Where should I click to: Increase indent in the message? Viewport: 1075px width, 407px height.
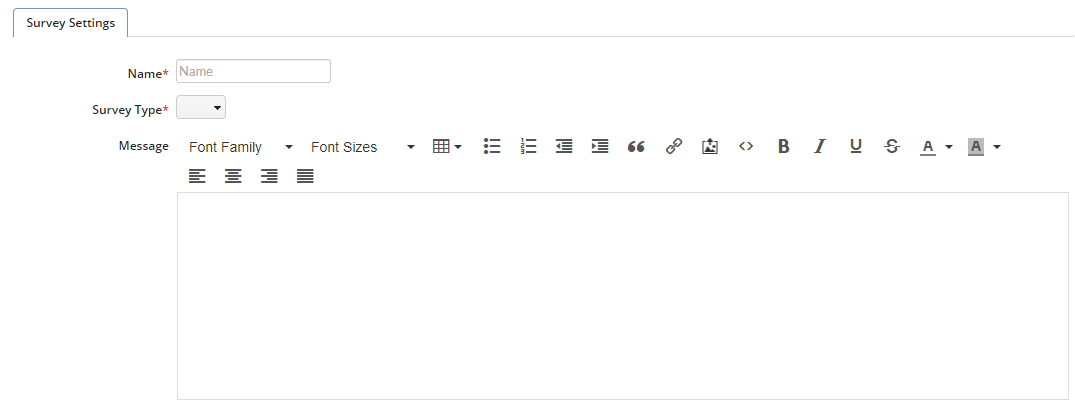pyautogui.click(x=600, y=147)
